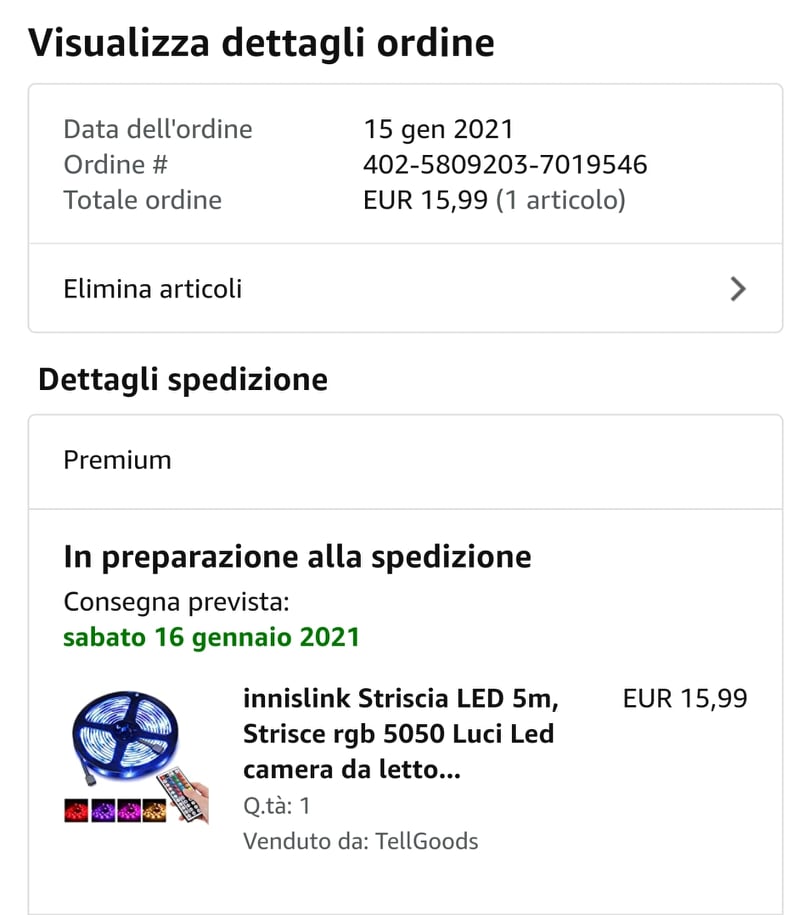This screenshot has width=810, height=915.
Task: Tap the Elimina articoli row
Action: (405, 288)
